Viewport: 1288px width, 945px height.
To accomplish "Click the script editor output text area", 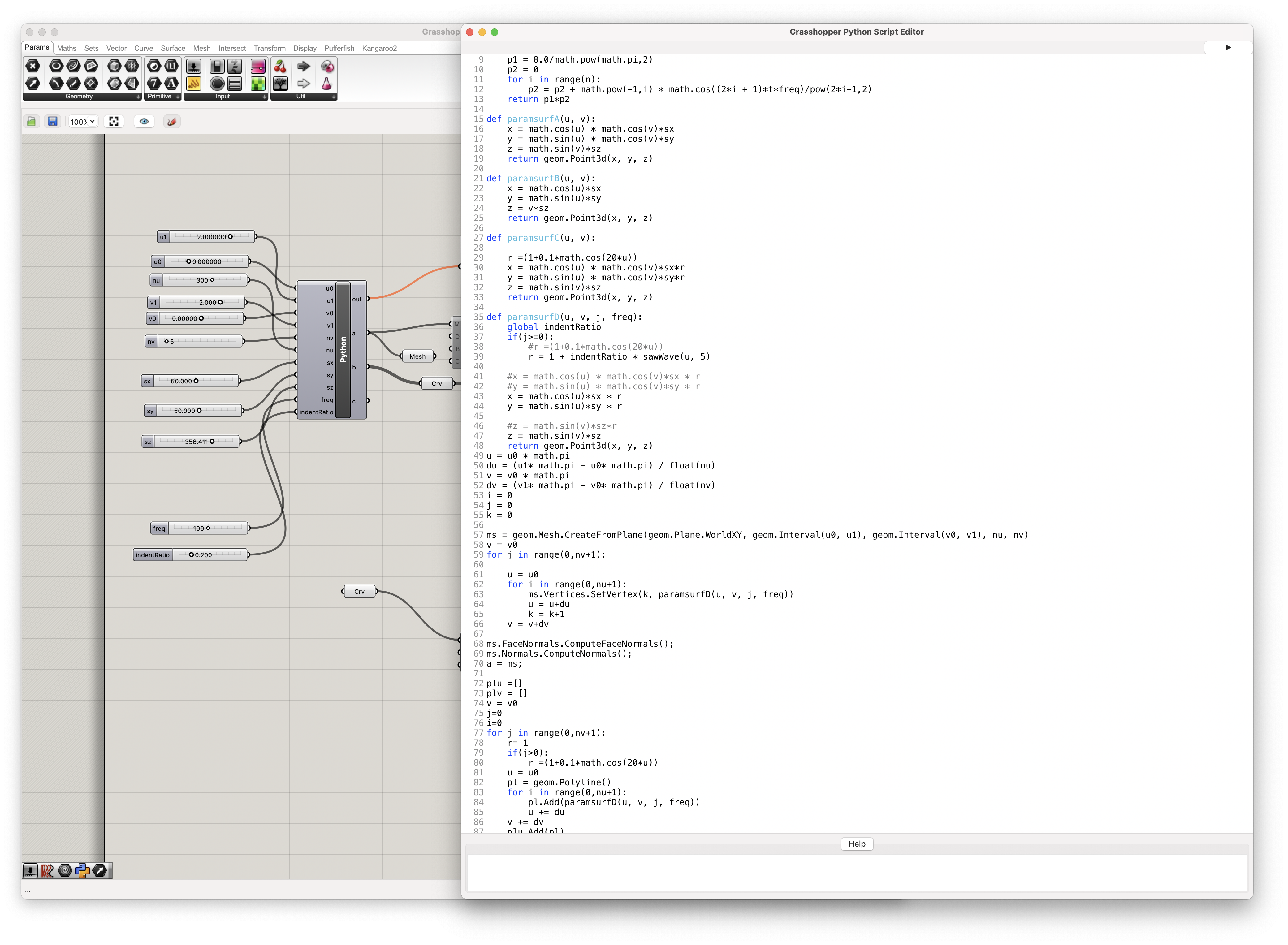I will (x=857, y=872).
